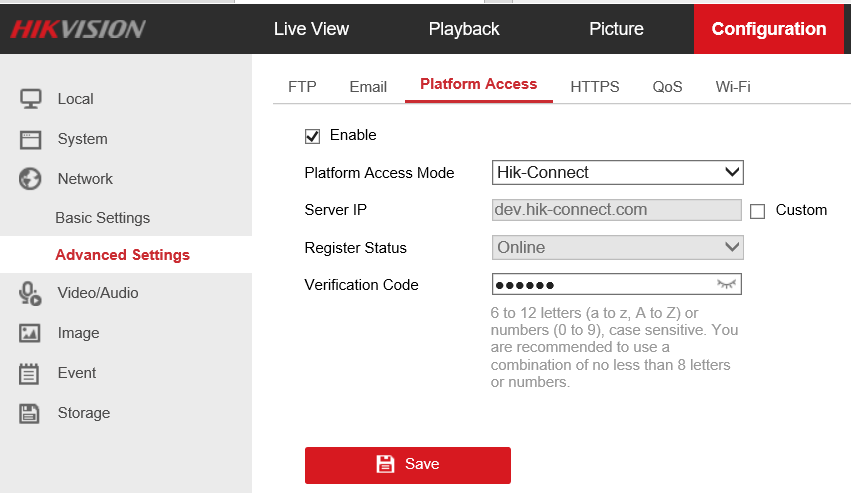
Task: Expand the Register Status dropdown
Action: coord(617,247)
